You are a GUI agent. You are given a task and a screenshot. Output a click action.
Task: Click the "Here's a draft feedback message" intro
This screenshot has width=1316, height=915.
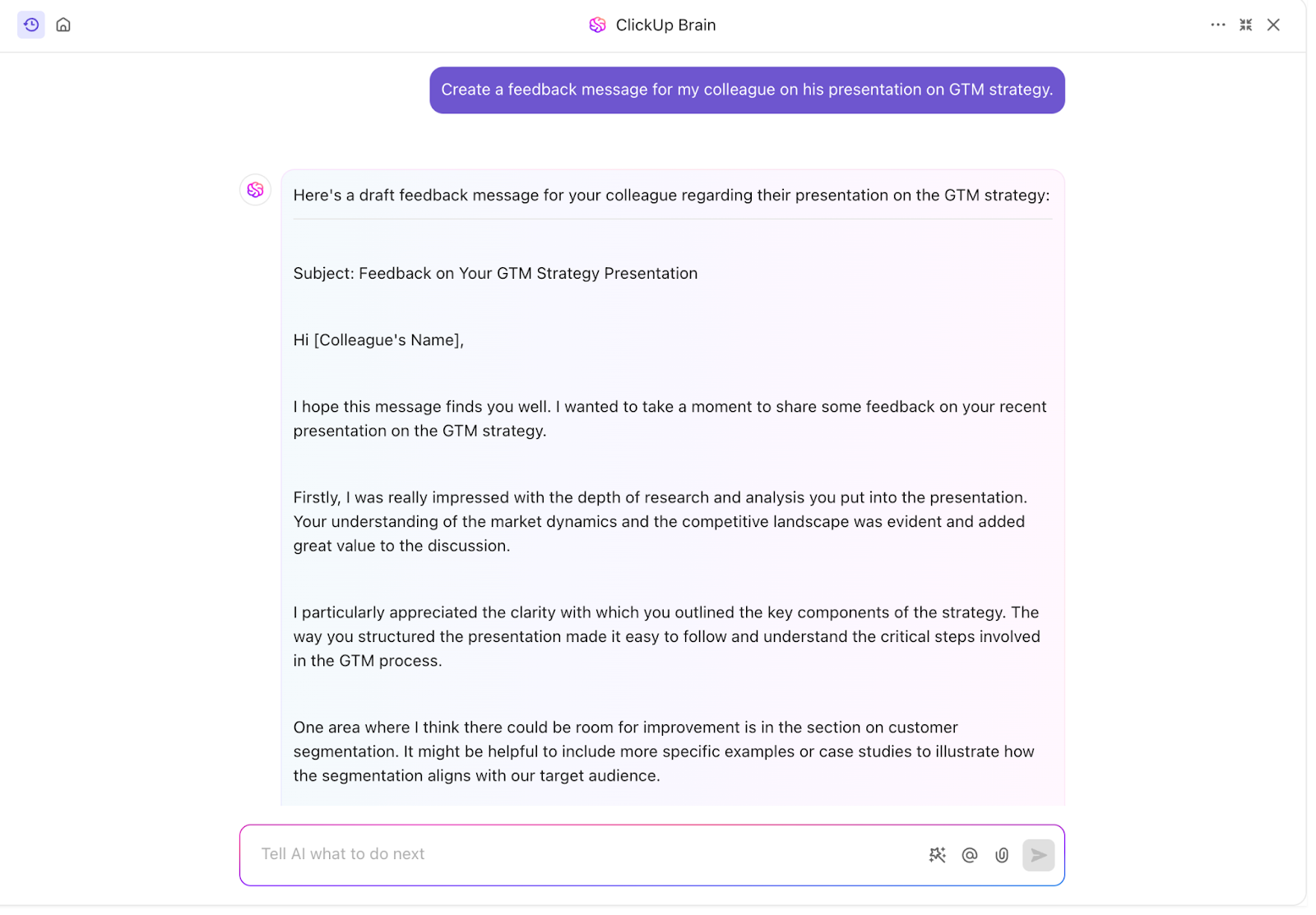[671, 196]
